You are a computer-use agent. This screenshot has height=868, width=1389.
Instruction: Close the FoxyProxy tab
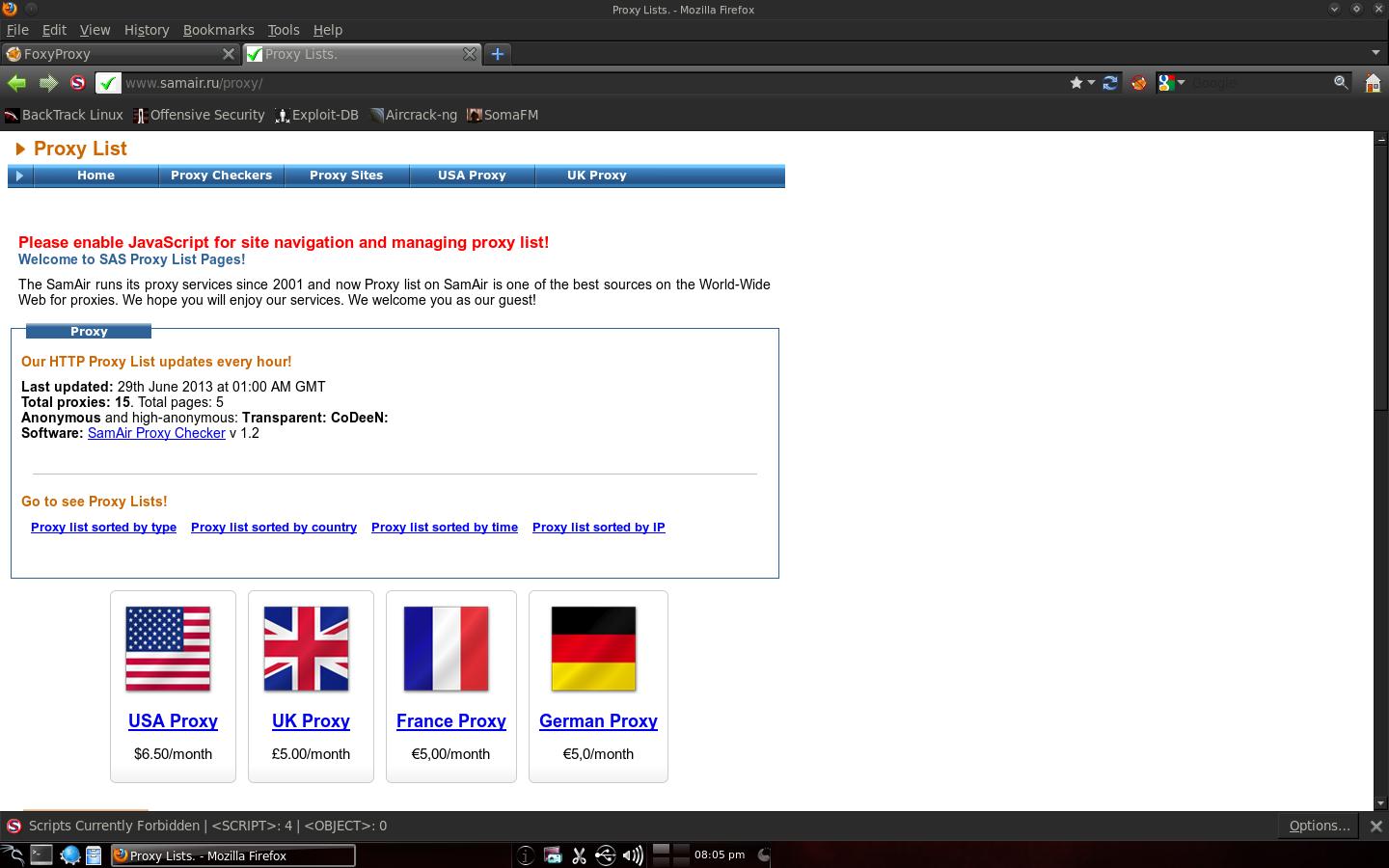pyautogui.click(x=229, y=54)
